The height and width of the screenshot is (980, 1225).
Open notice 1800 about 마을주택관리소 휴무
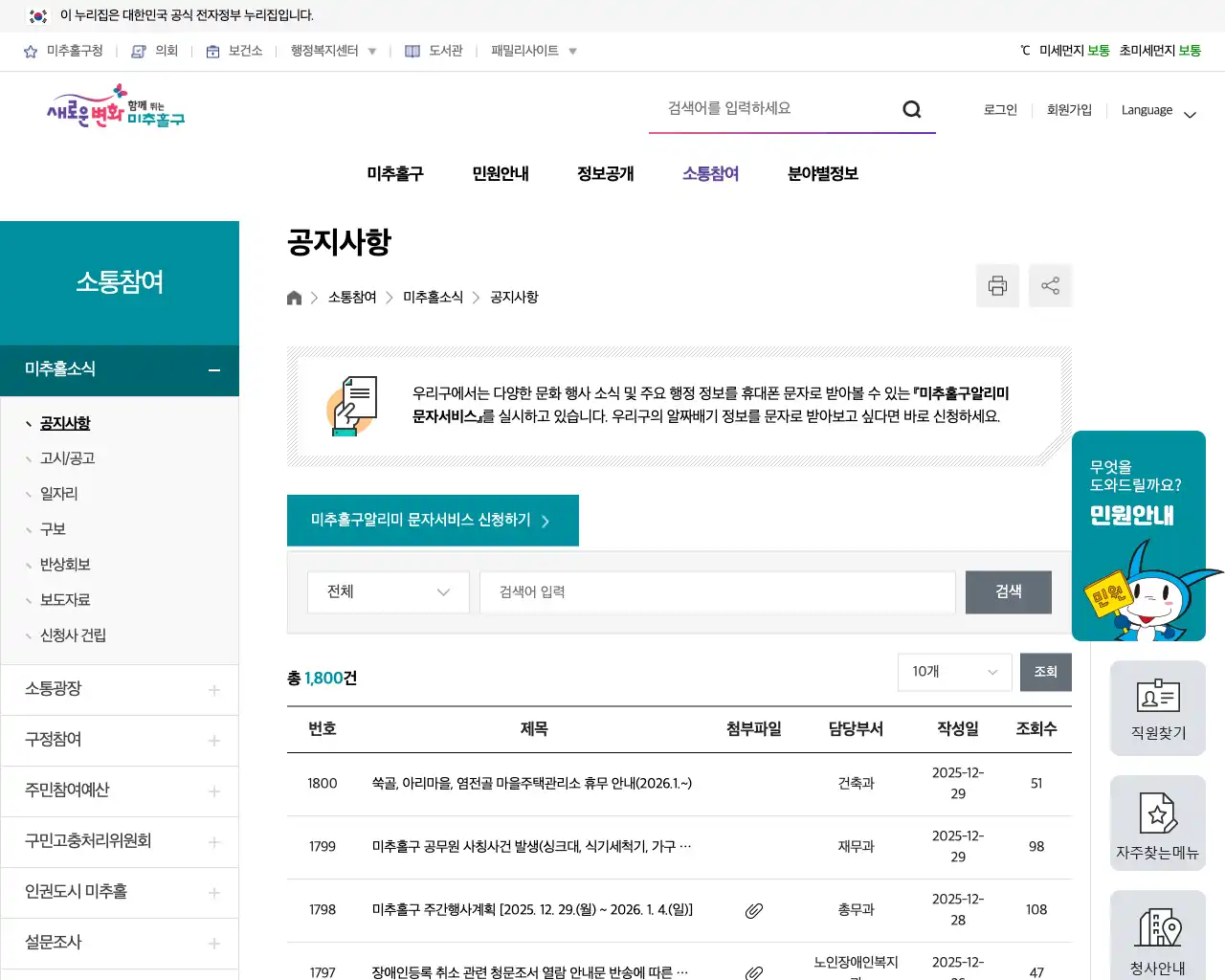click(x=532, y=783)
